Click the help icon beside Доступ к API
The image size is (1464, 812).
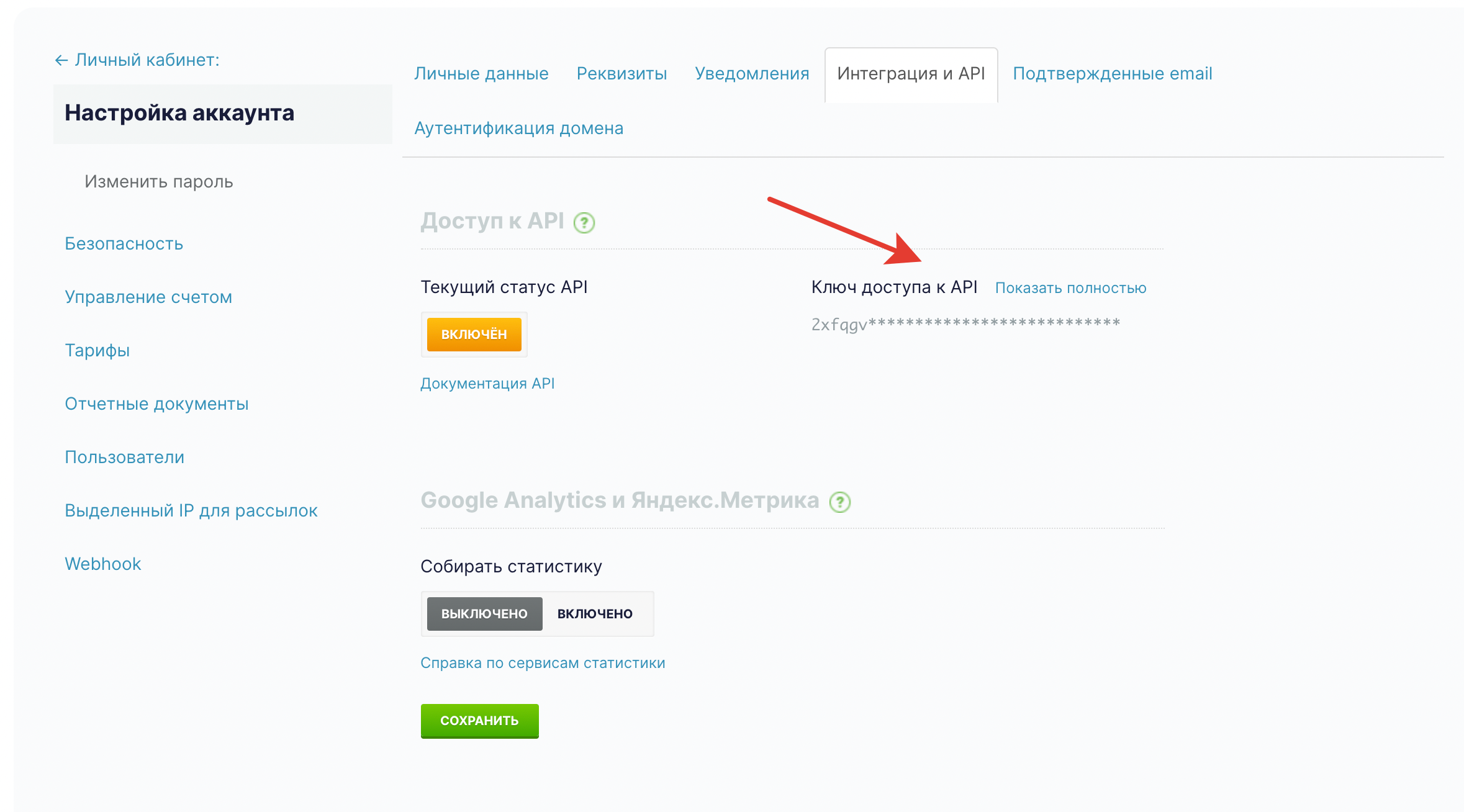[584, 222]
